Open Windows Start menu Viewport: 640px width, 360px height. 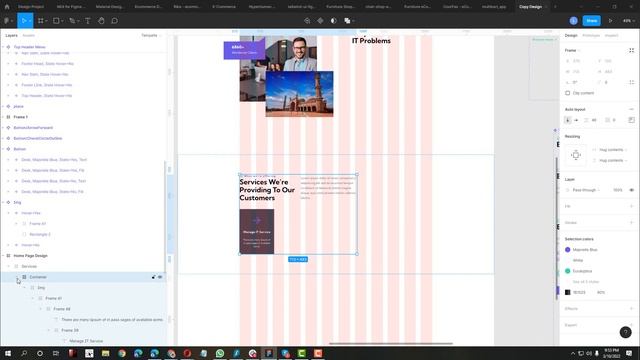[x=8, y=353]
